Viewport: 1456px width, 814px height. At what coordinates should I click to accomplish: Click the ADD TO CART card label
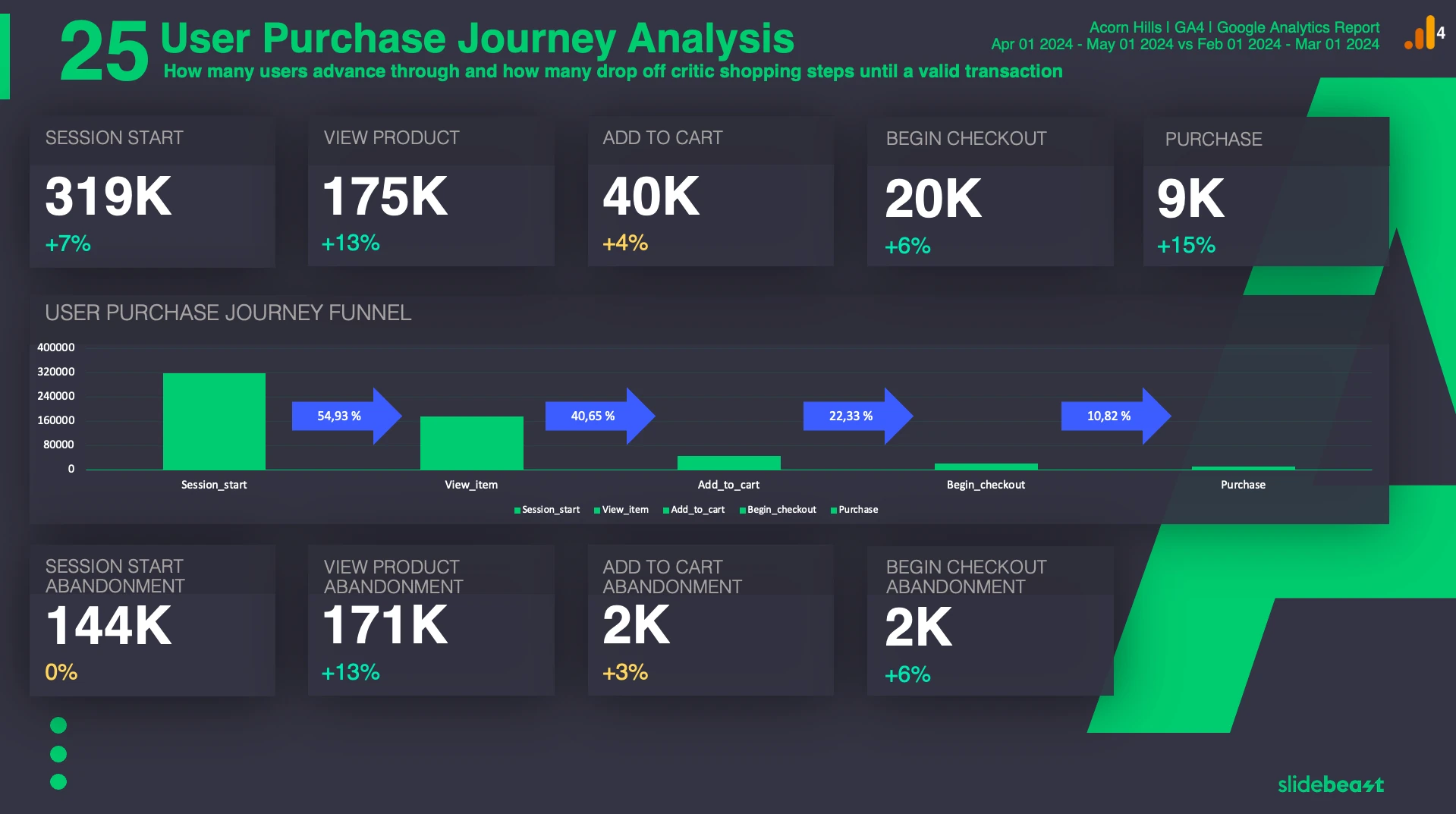click(x=662, y=137)
